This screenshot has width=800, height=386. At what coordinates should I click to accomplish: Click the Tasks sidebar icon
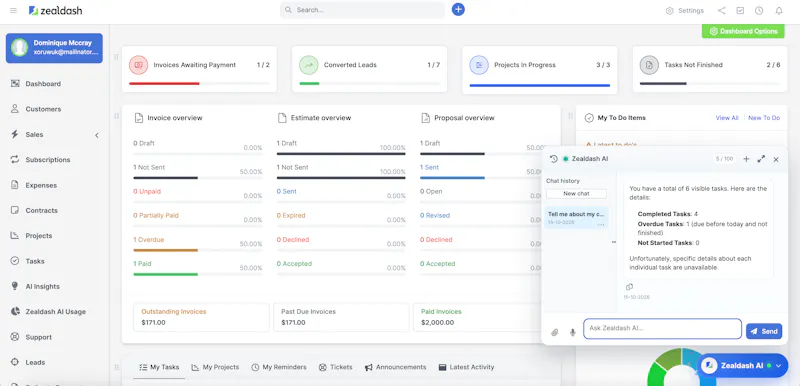pyautogui.click(x=15, y=261)
